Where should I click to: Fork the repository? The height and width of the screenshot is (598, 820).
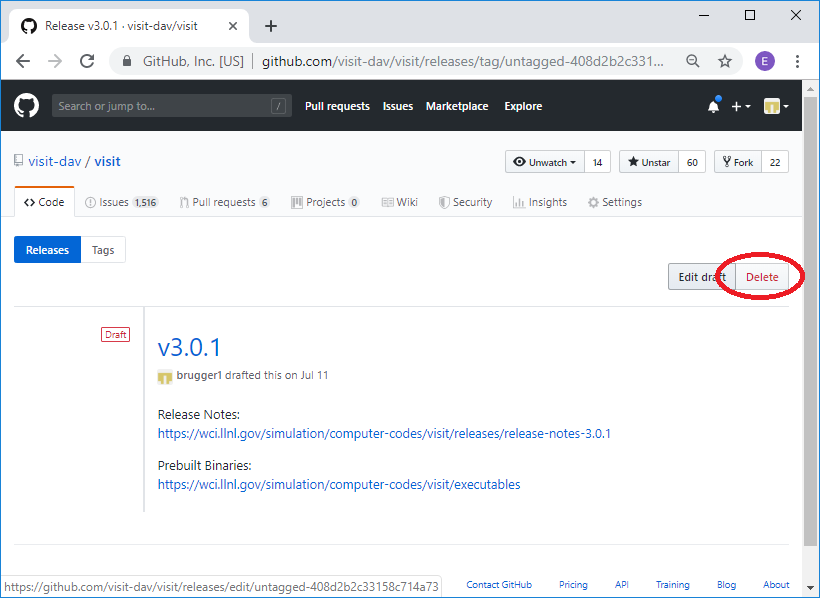[x=738, y=162]
